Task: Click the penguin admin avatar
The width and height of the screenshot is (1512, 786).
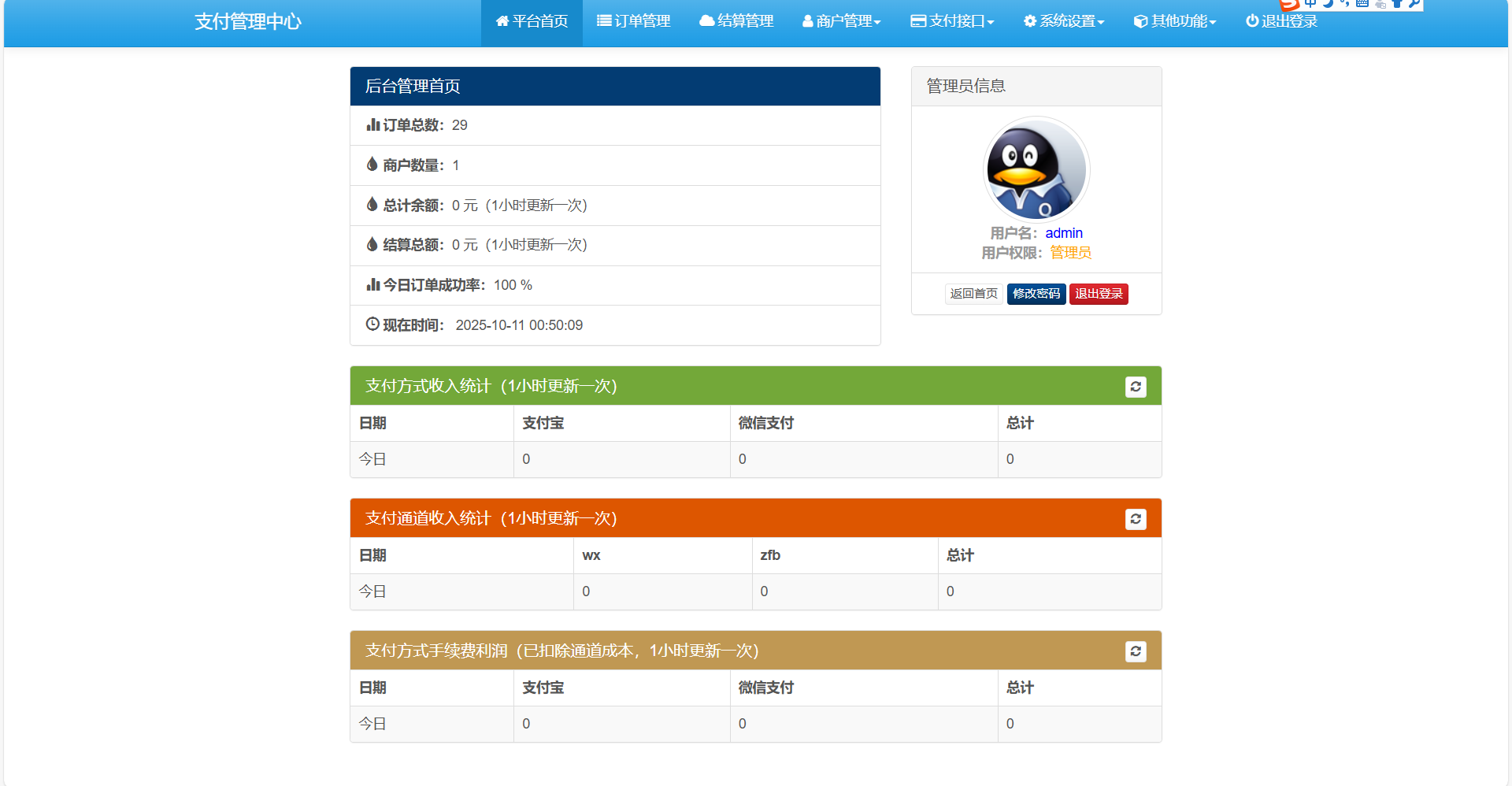Action: tap(1036, 169)
